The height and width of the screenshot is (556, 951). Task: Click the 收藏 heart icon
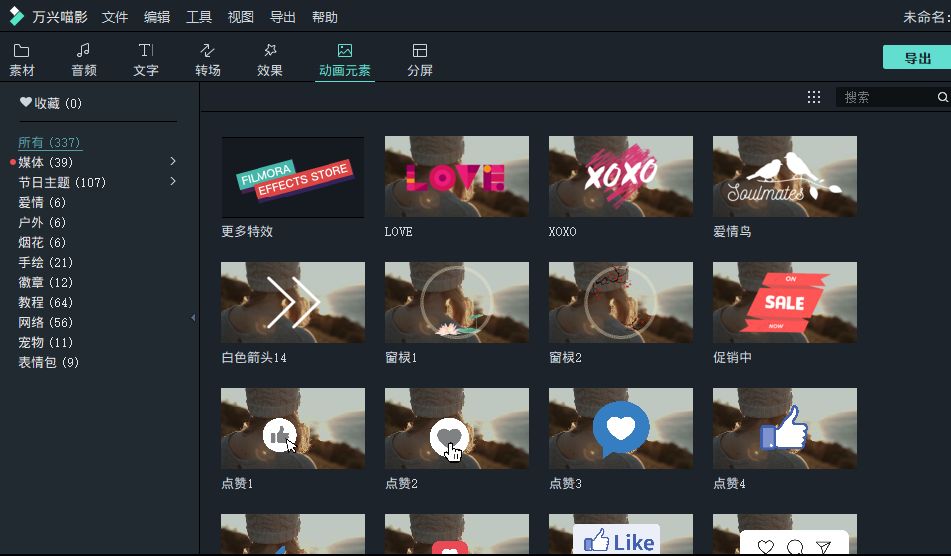click(x=25, y=102)
